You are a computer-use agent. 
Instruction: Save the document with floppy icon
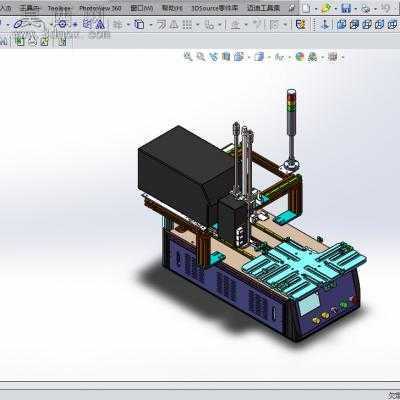(x=346, y=8)
